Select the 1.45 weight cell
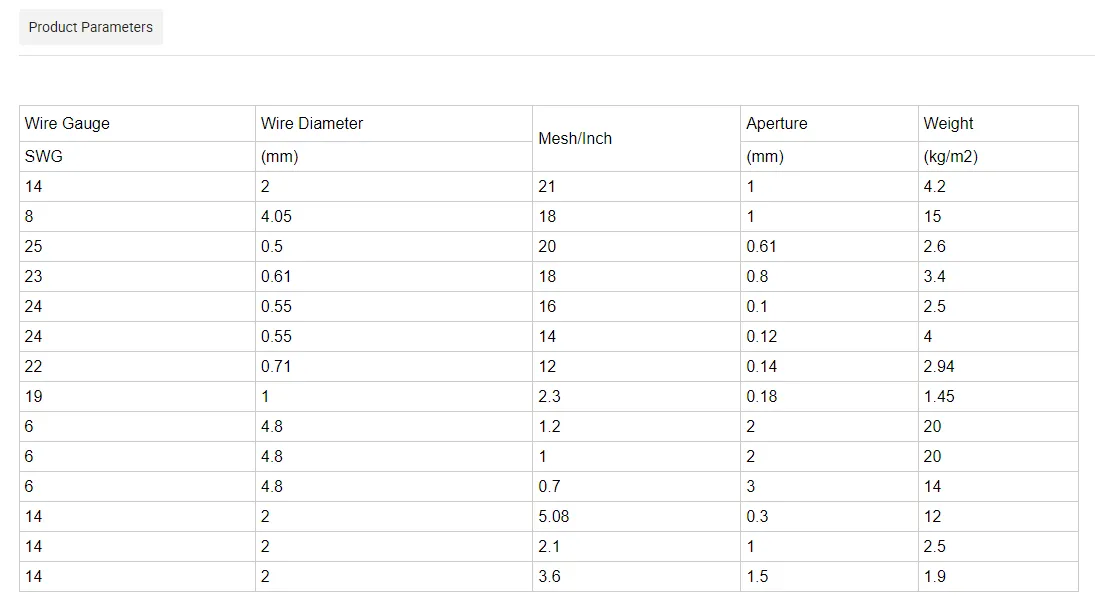The width and height of the screenshot is (1095, 611). pyautogui.click(x=939, y=396)
